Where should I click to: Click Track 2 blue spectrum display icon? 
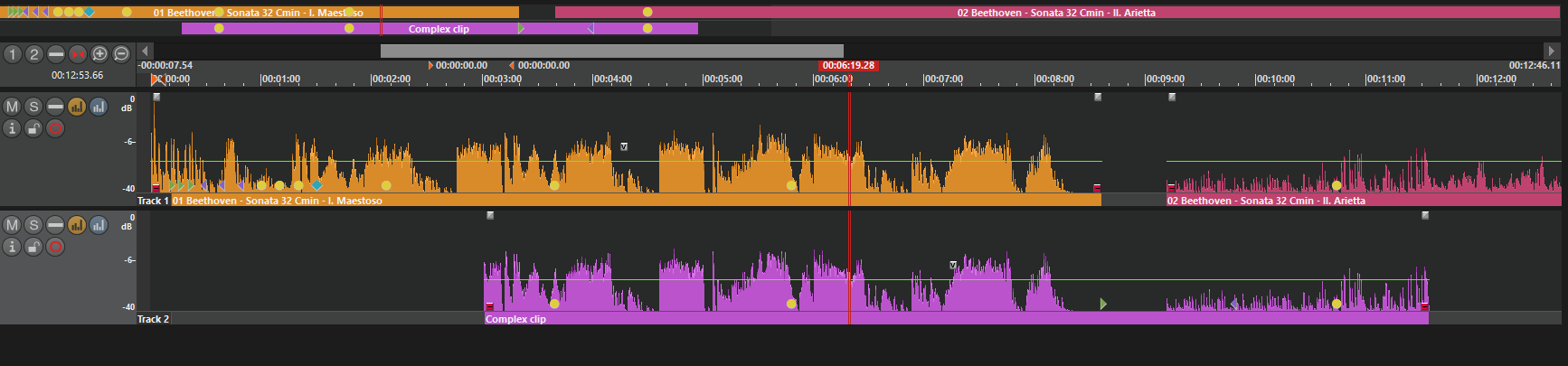click(x=99, y=225)
